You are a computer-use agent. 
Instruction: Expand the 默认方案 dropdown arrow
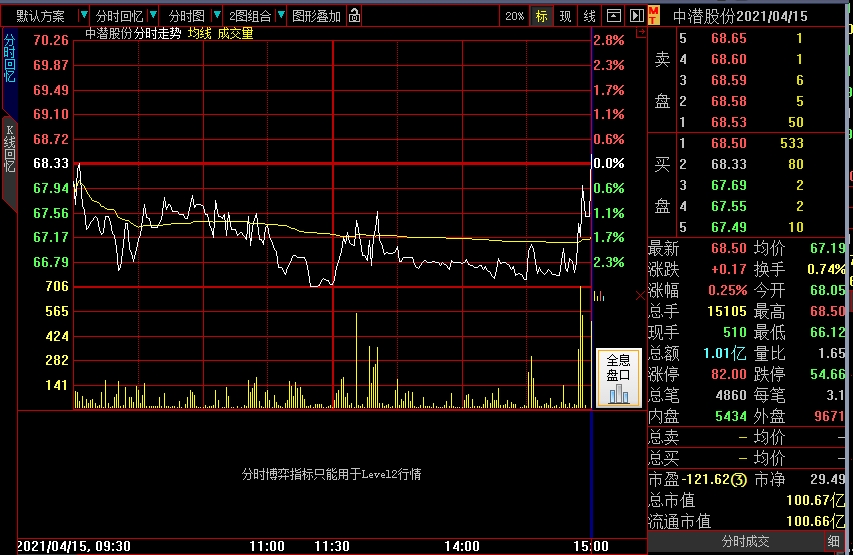81,16
